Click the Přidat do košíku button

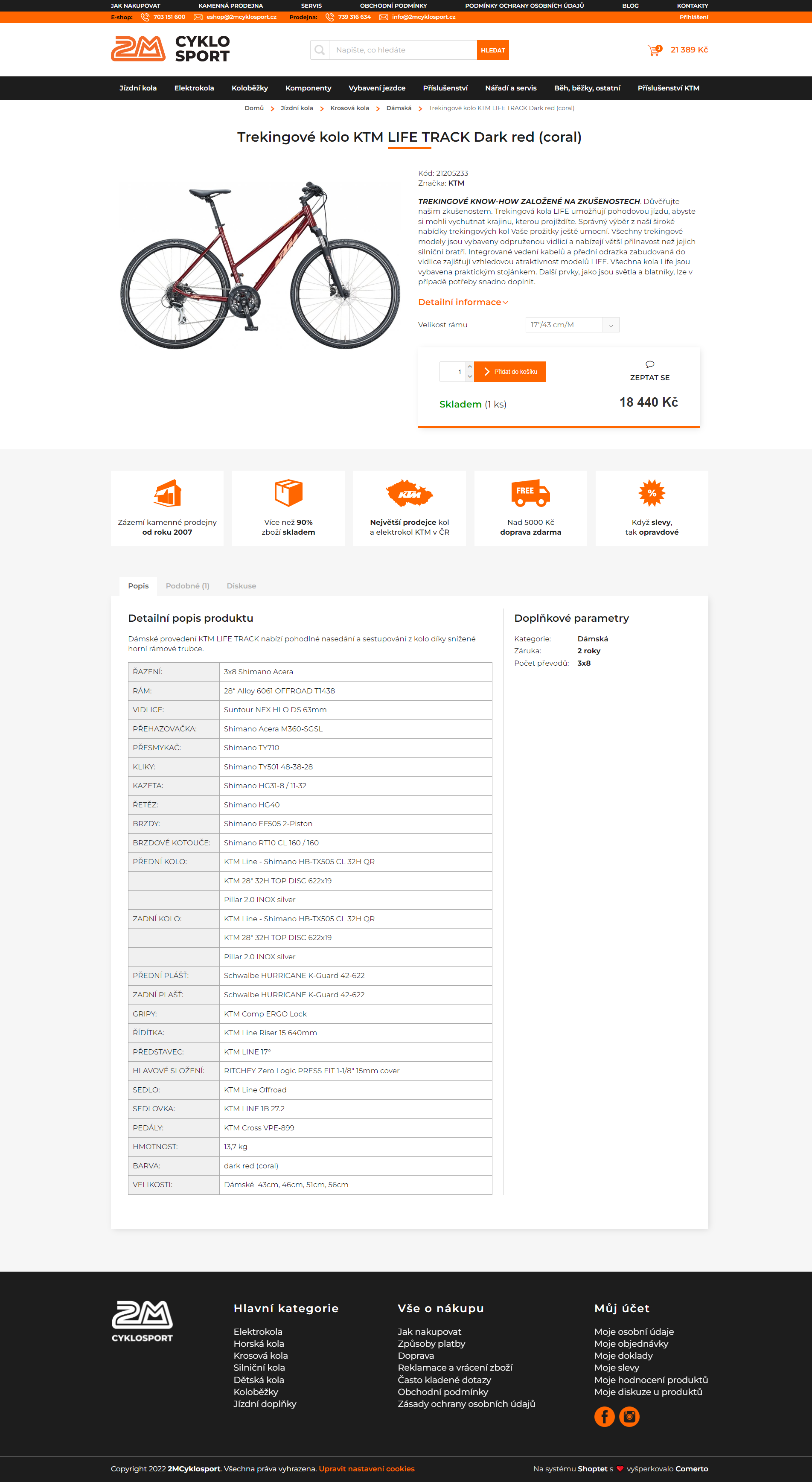pyautogui.click(x=510, y=372)
